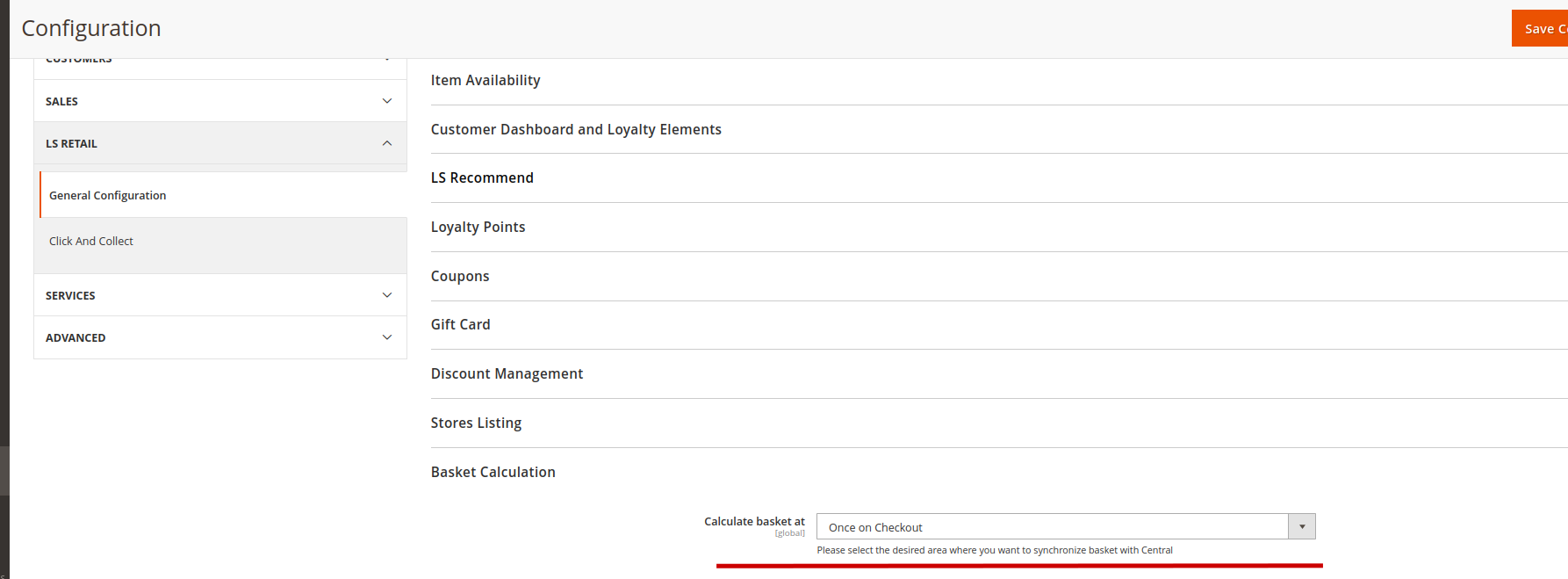This screenshot has height=579, width=1568.
Task: Click the SALES menu label
Action: coord(61,102)
